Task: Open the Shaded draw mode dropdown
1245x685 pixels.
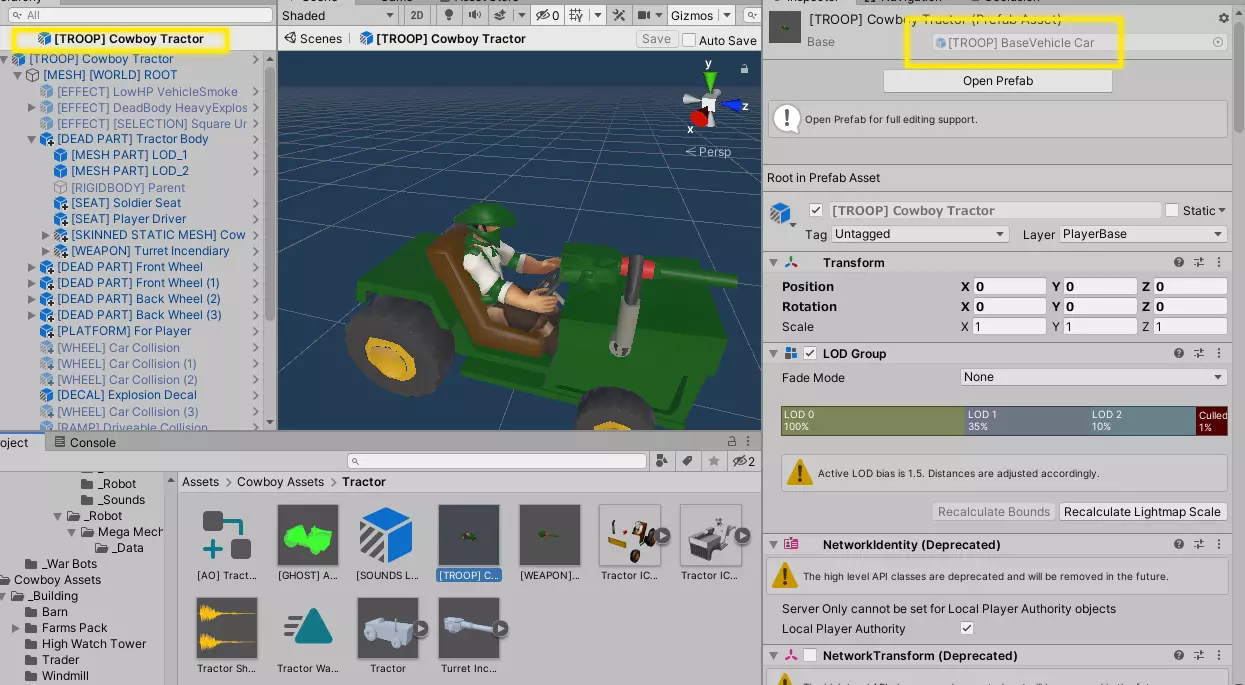Action: click(338, 15)
